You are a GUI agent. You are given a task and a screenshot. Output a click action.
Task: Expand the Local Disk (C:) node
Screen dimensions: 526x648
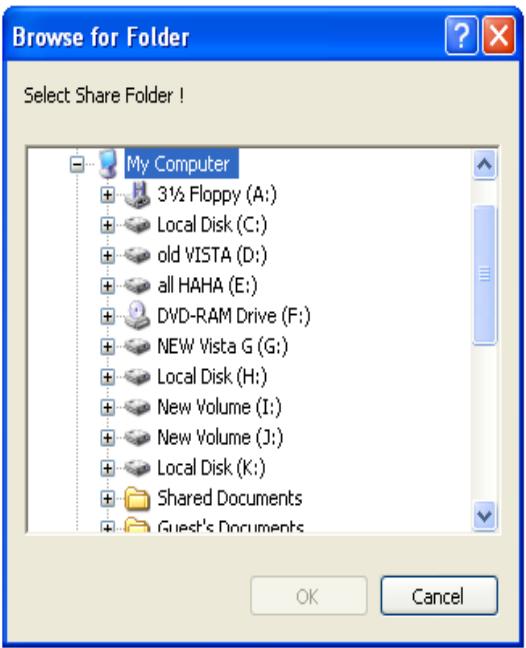107,225
